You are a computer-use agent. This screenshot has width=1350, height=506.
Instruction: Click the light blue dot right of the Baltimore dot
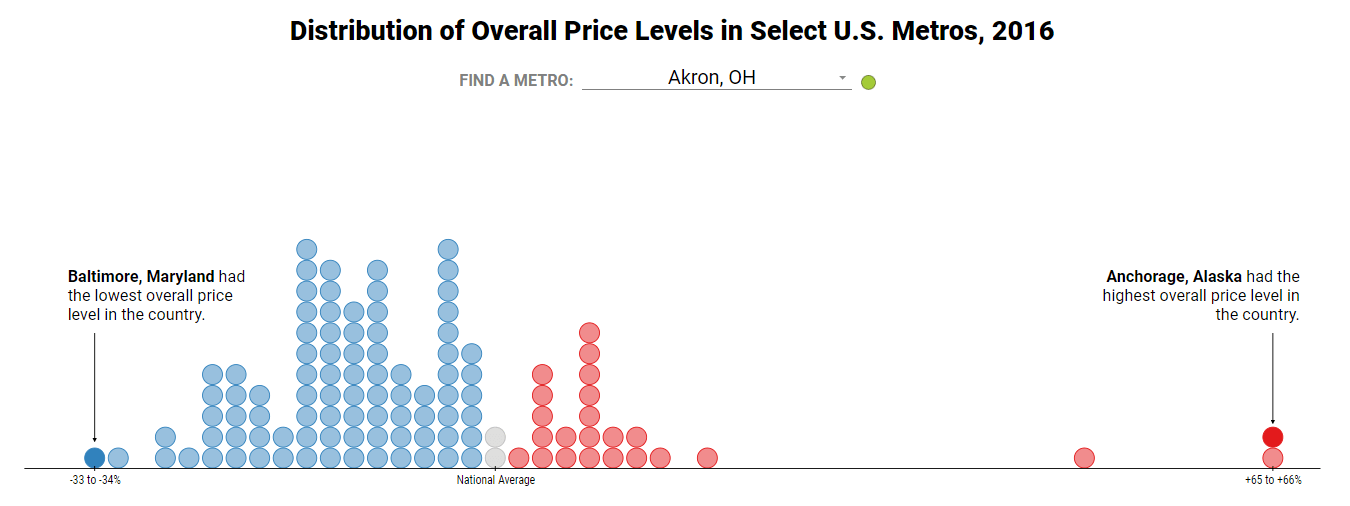(x=118, y=458)
